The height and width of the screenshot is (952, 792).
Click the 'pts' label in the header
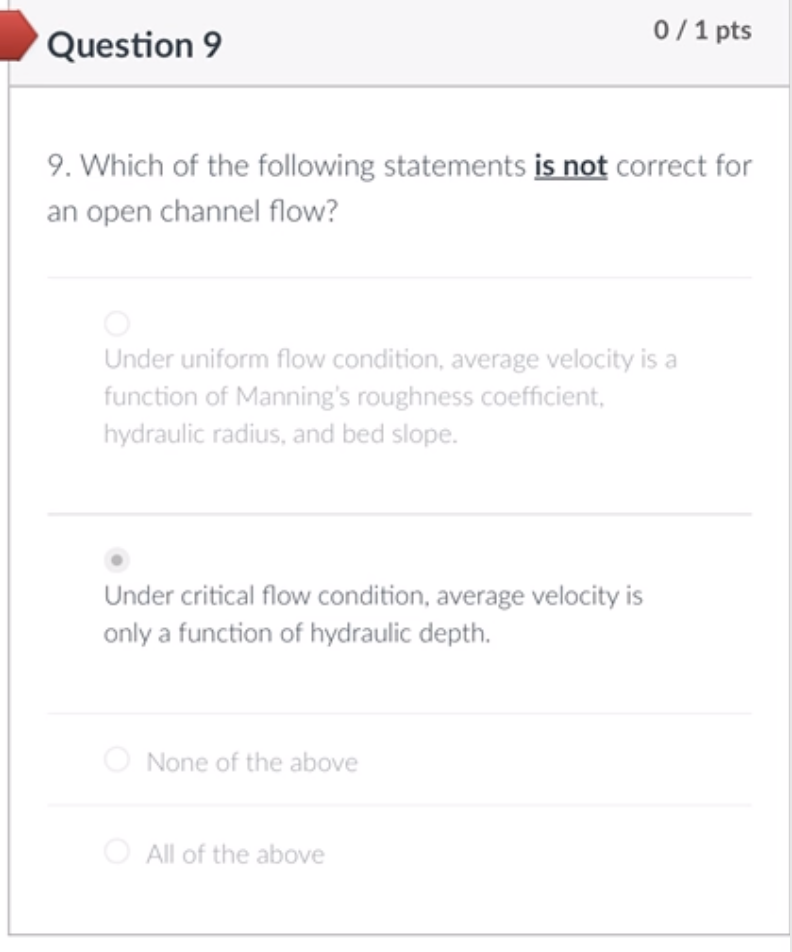pos(733,31)
